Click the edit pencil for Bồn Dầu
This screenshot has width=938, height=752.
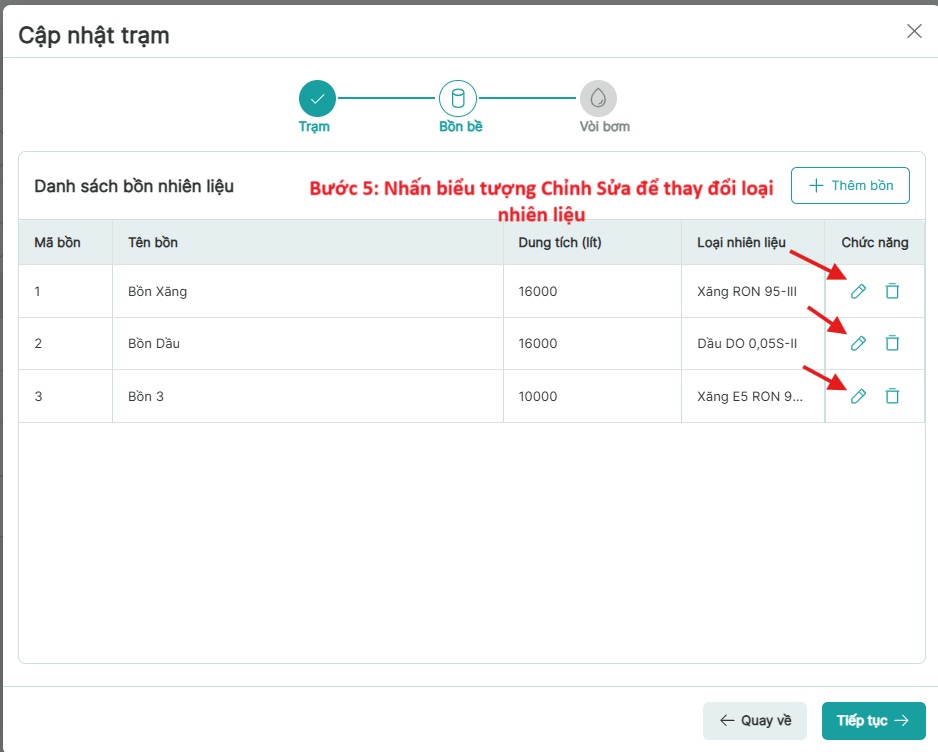point(857,343)
